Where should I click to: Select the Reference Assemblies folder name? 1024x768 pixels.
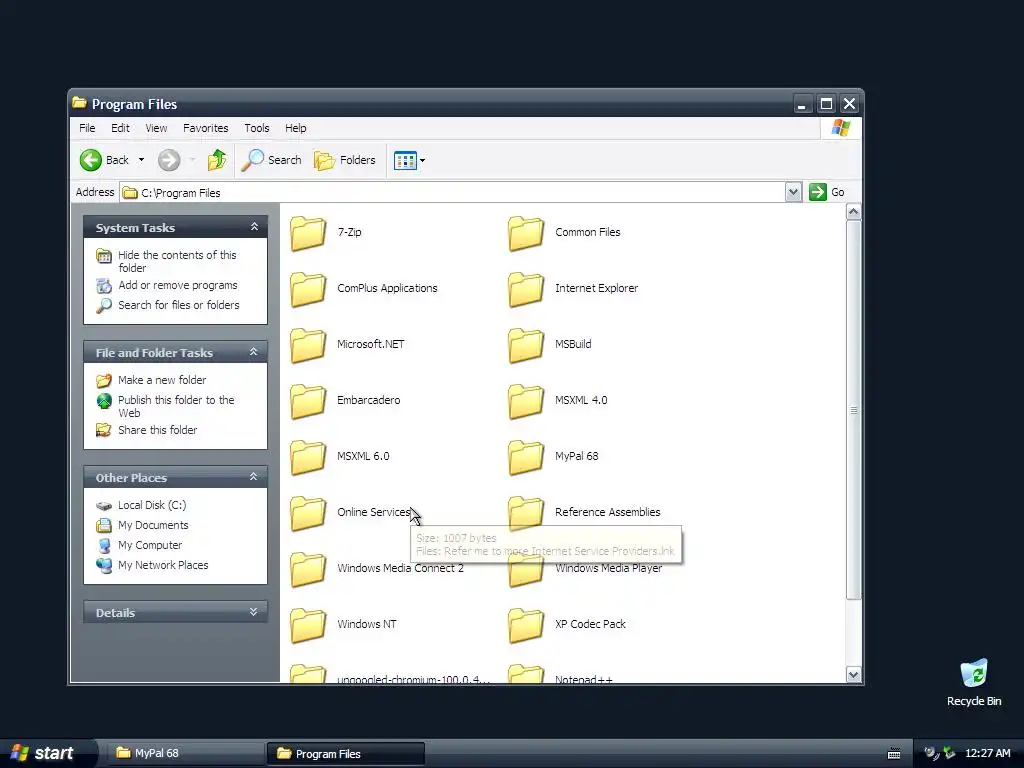pos(607,513)
